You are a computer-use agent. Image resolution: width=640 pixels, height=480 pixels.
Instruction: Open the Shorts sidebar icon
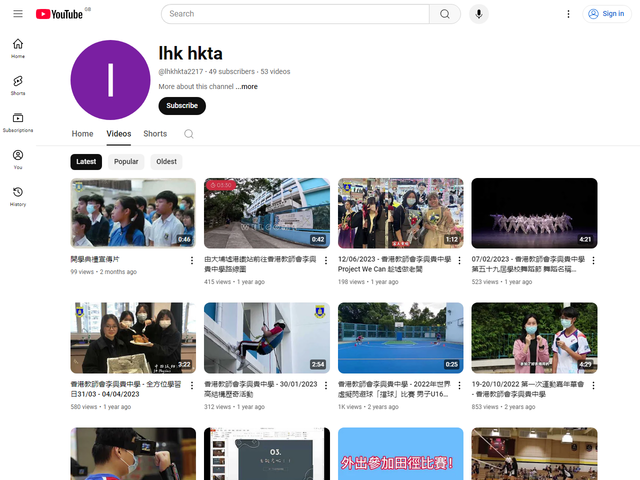click(x=18, y=84)
